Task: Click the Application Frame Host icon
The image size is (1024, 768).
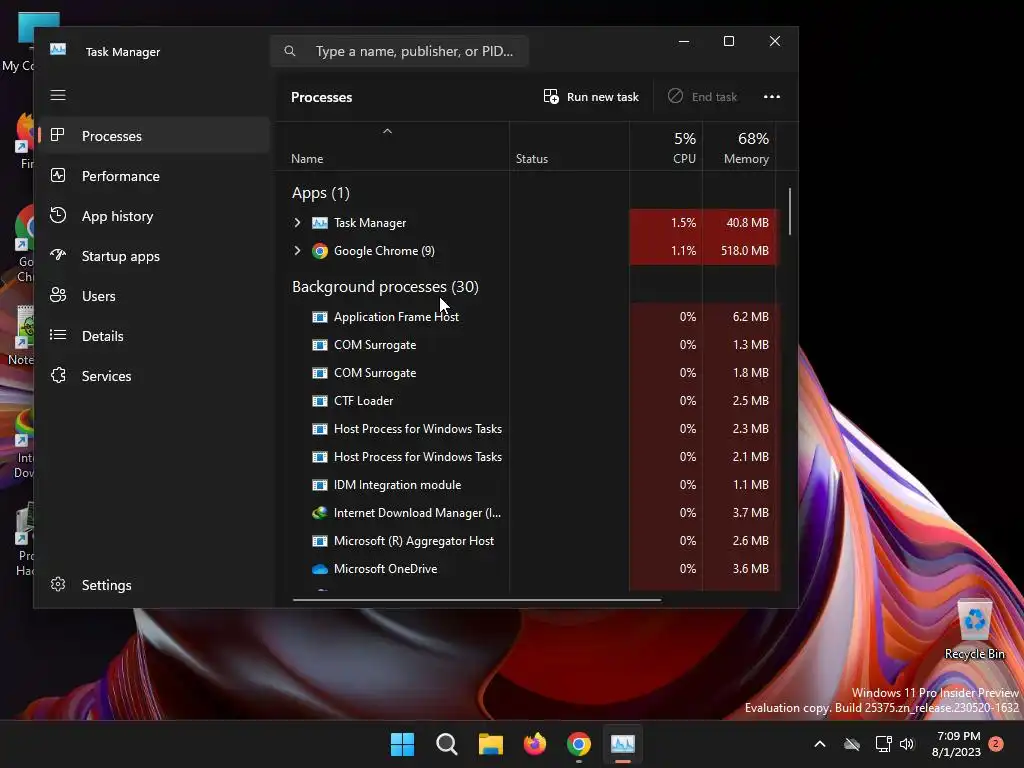Action: [x=320, y=317]
